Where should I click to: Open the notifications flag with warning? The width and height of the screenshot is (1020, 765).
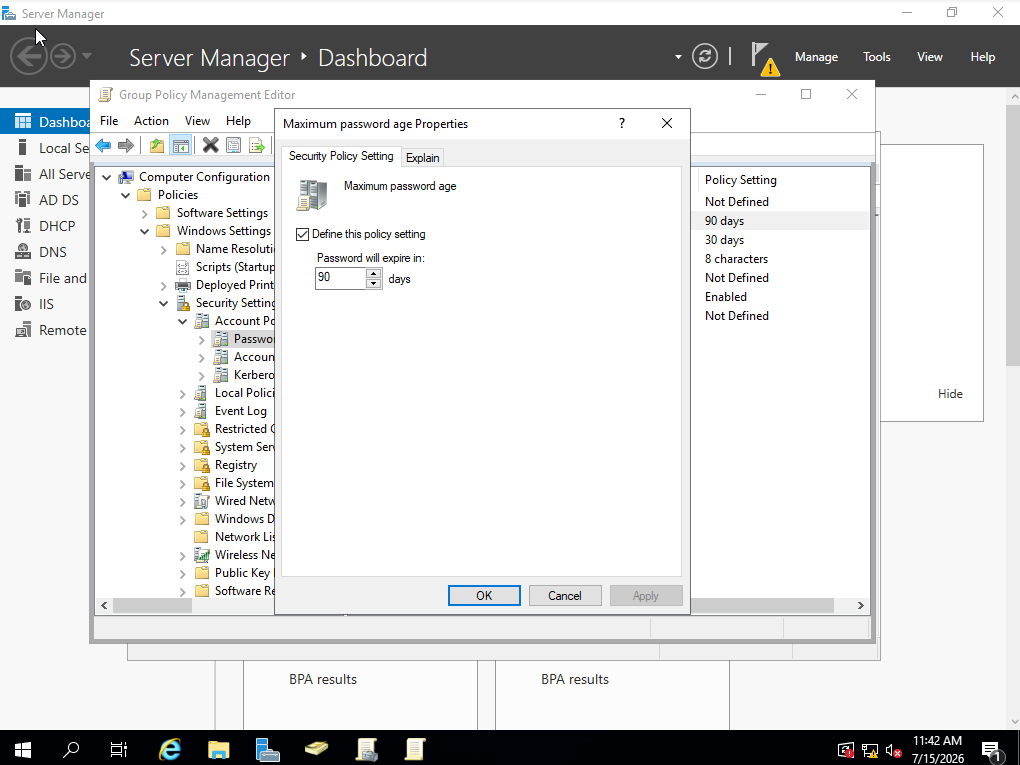[764, 59]
